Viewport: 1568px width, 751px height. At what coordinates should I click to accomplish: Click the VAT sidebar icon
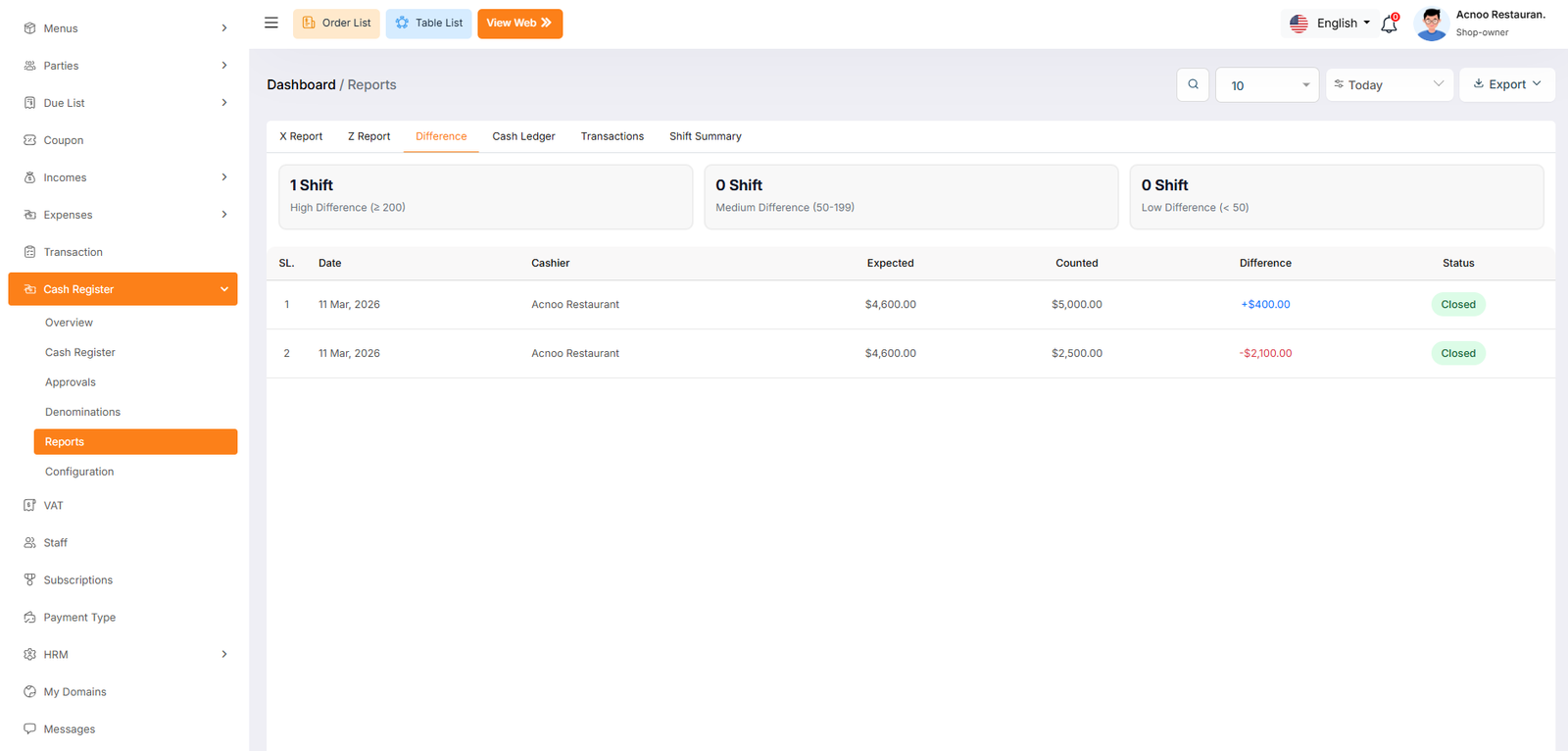pyautogui.click(x=29, y=506)
